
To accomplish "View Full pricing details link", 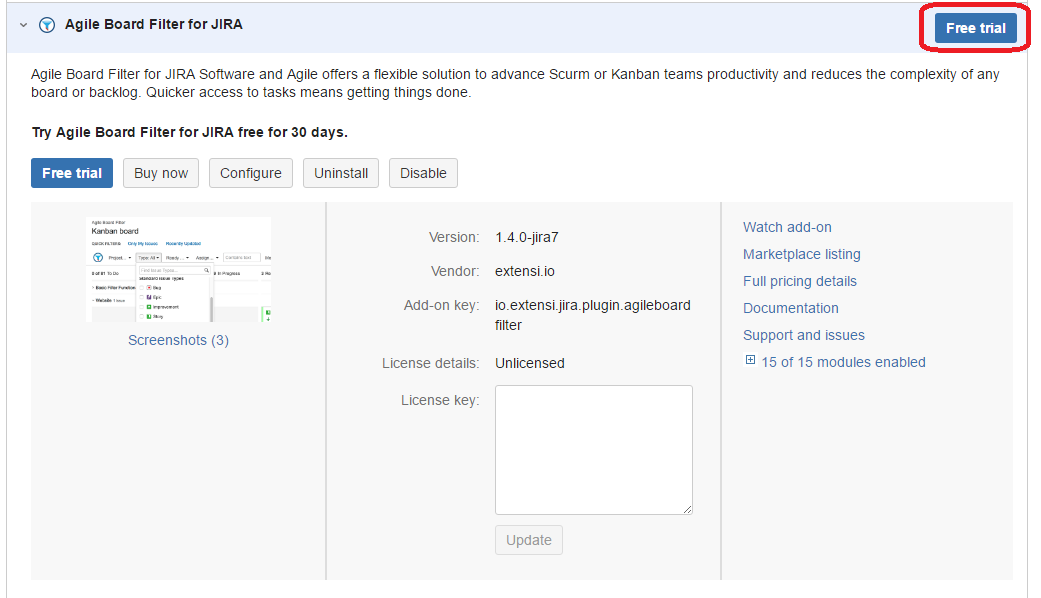I will click(x=799, y=281).
